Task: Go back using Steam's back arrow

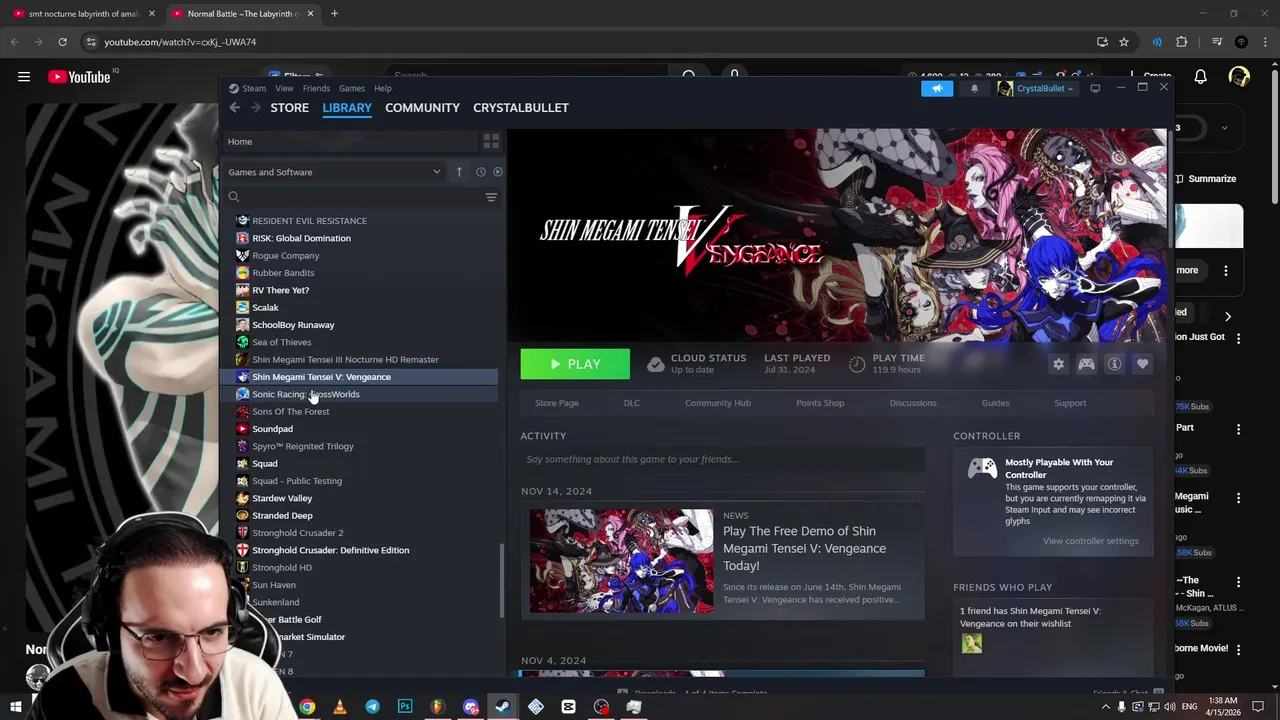Action: [234, 107]
